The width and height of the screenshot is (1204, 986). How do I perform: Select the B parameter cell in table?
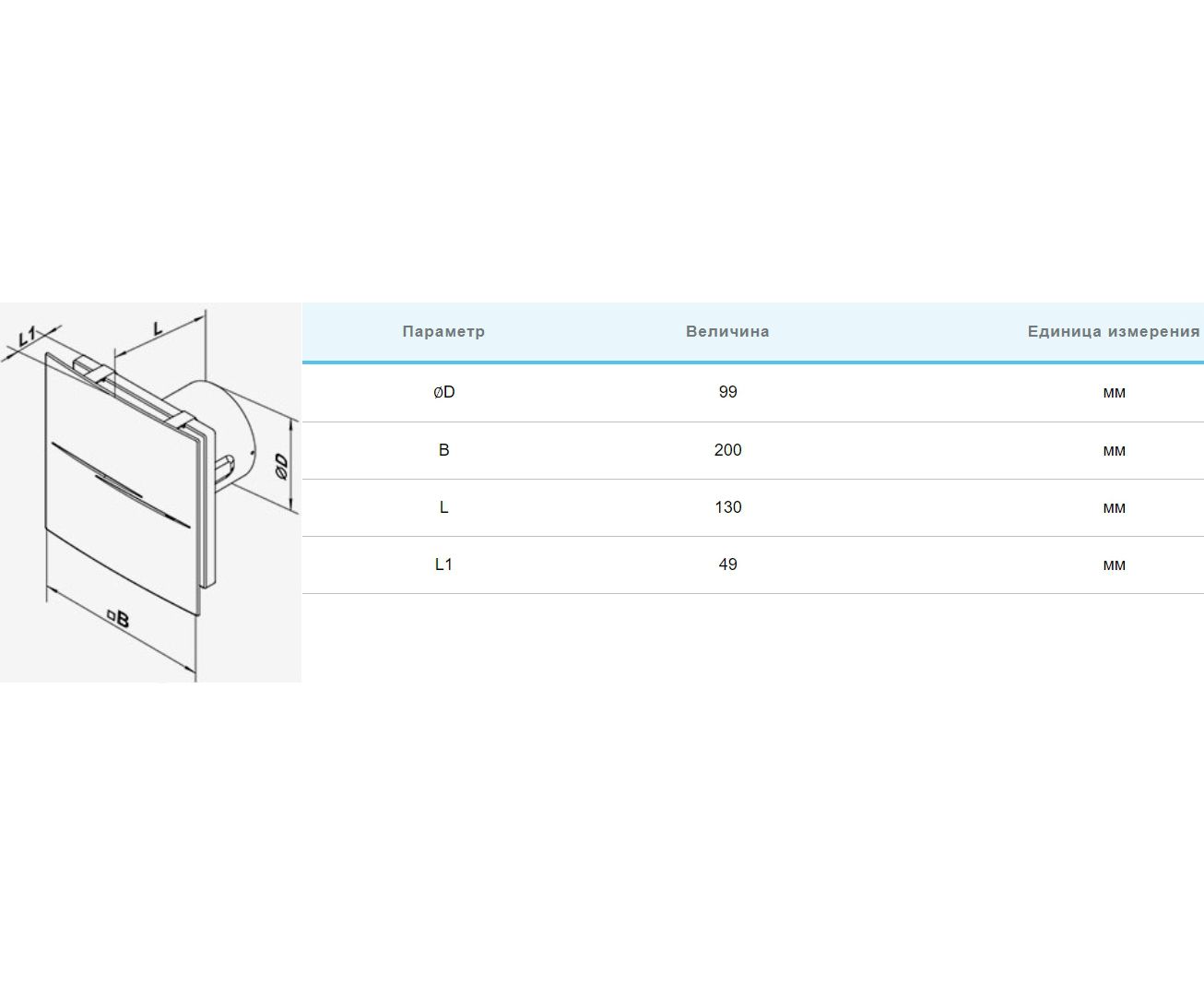443,450
